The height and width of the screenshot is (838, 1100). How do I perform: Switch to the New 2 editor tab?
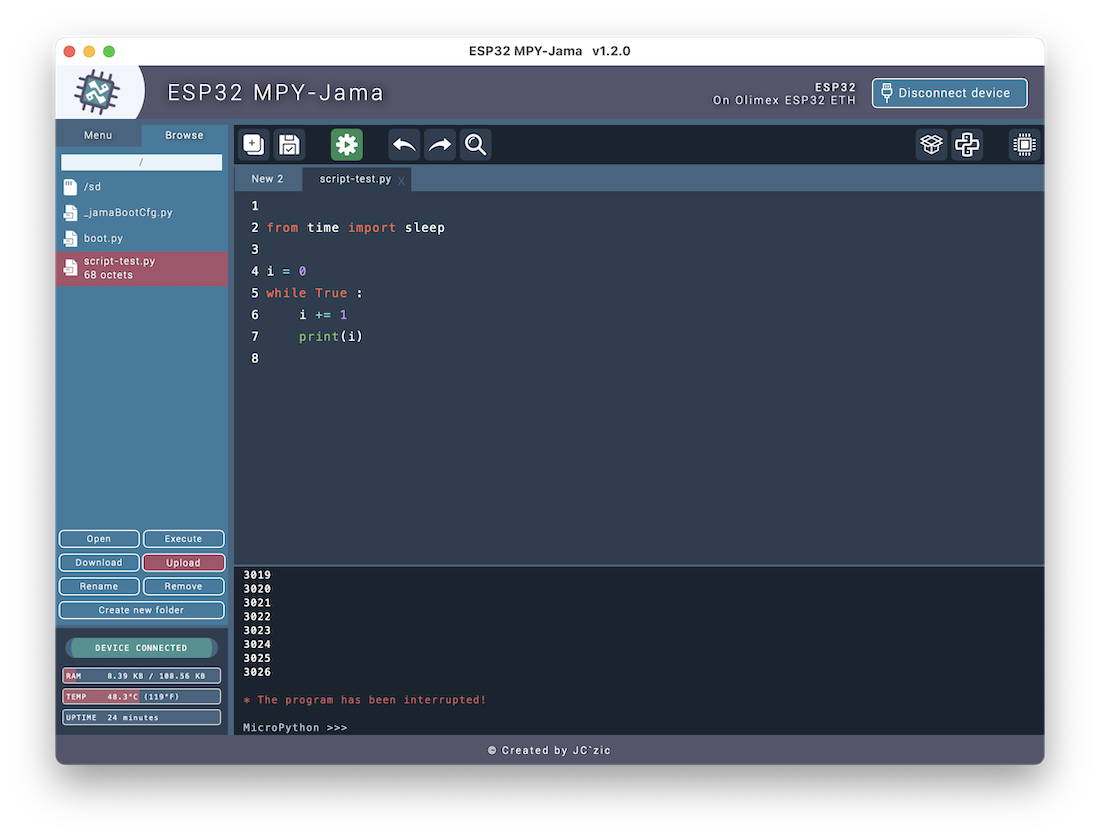coord(267,179)
